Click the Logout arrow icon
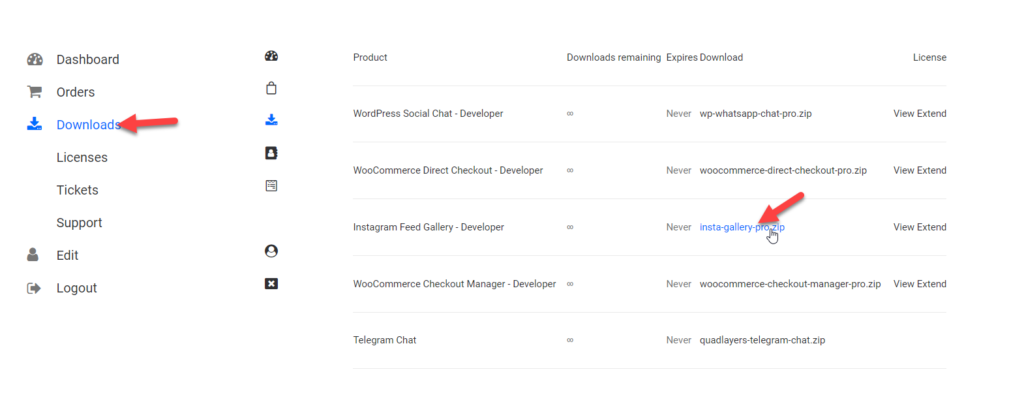The image size is (1024, 393). pyautogui.click(x=34, y=288)
